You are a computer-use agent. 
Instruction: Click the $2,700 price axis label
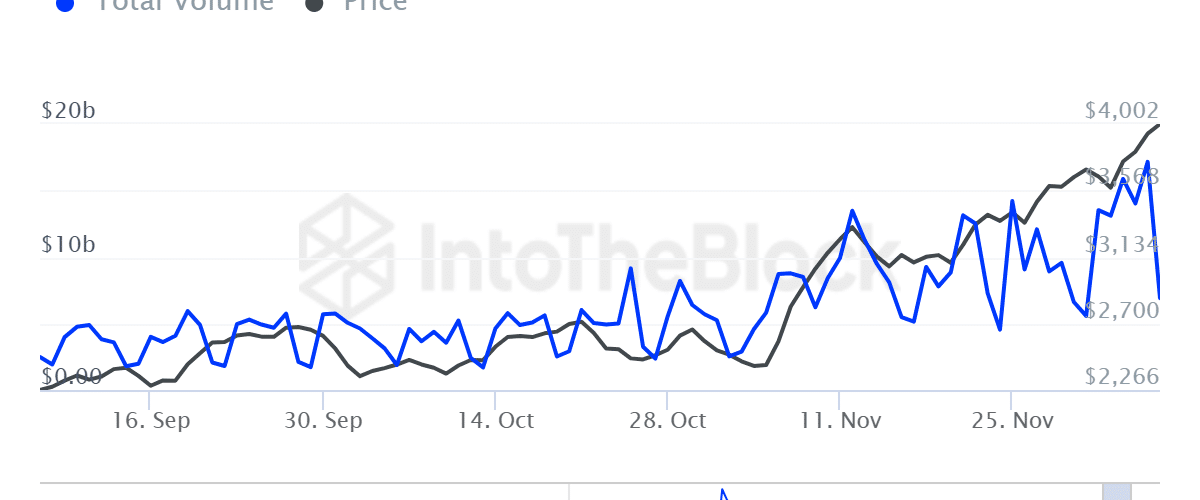point(1122,311)
